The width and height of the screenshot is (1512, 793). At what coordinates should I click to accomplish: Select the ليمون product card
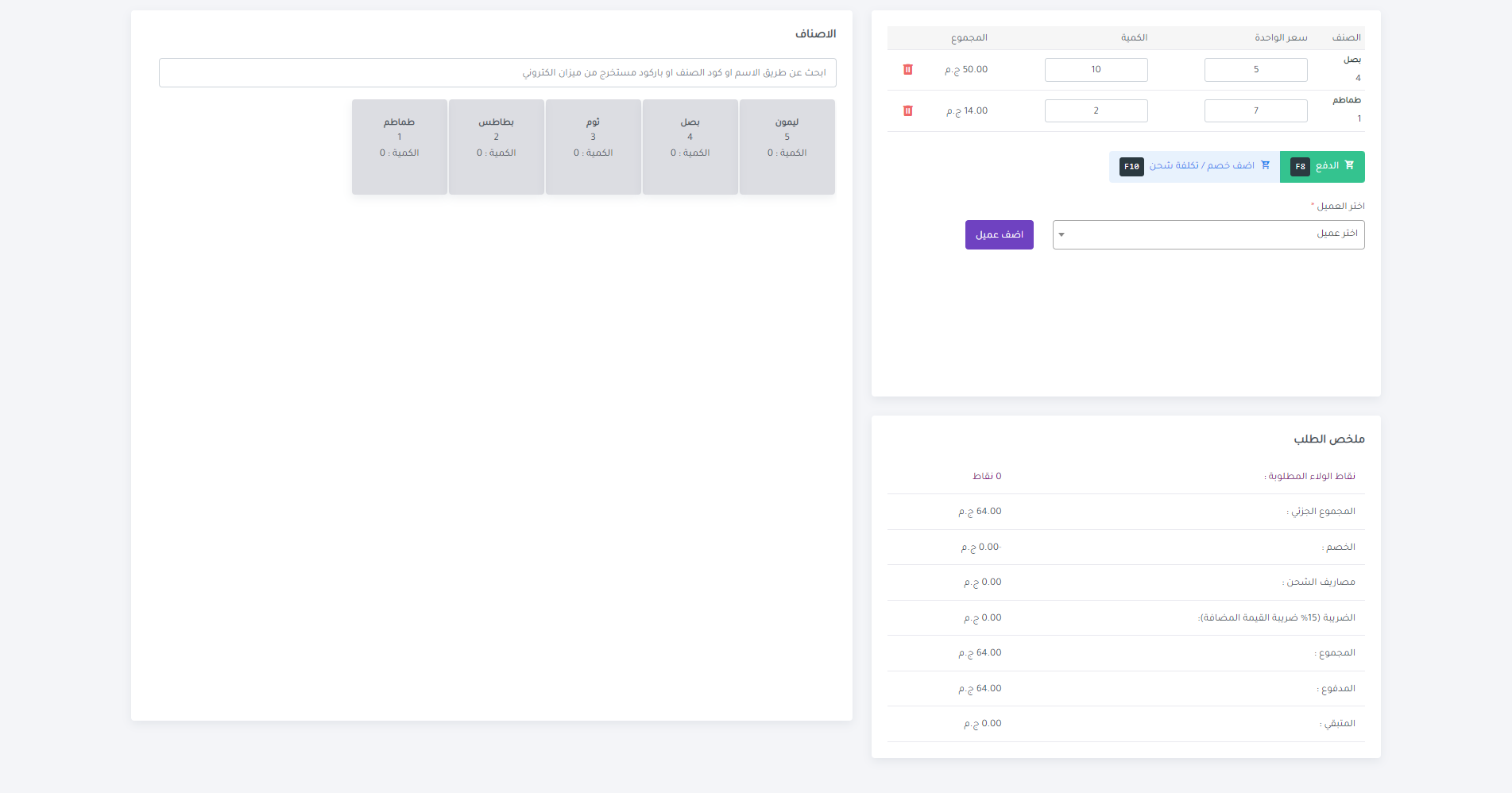787,147
